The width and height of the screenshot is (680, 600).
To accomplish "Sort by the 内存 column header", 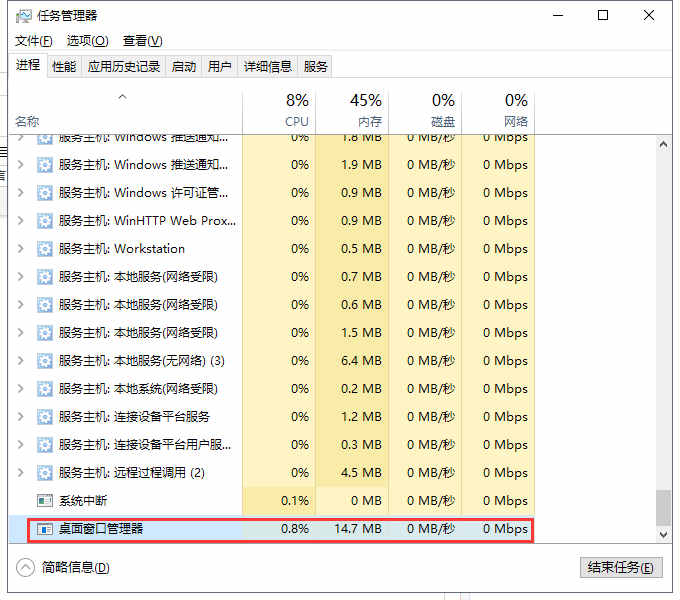I will click(352, 111).
